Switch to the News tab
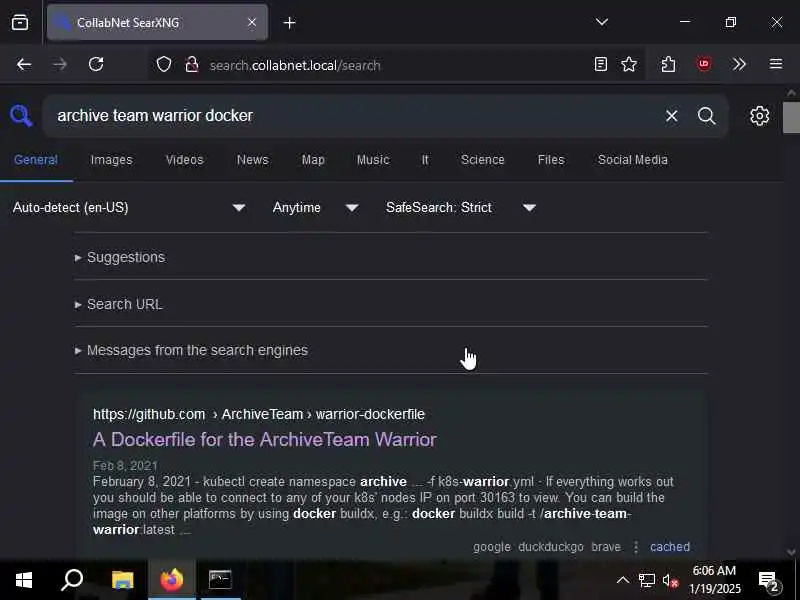Image resolution: width=800 pixels, height=600 pixels. [x=253, y=160]
